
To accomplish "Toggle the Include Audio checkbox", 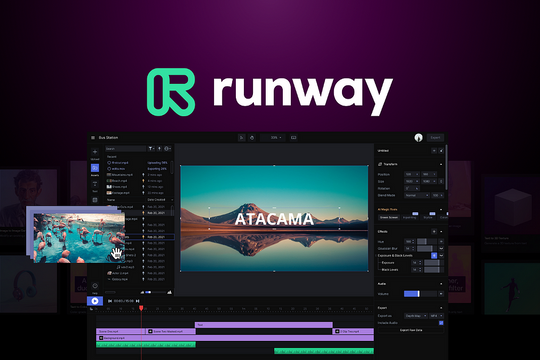I will tap(441, 323).
